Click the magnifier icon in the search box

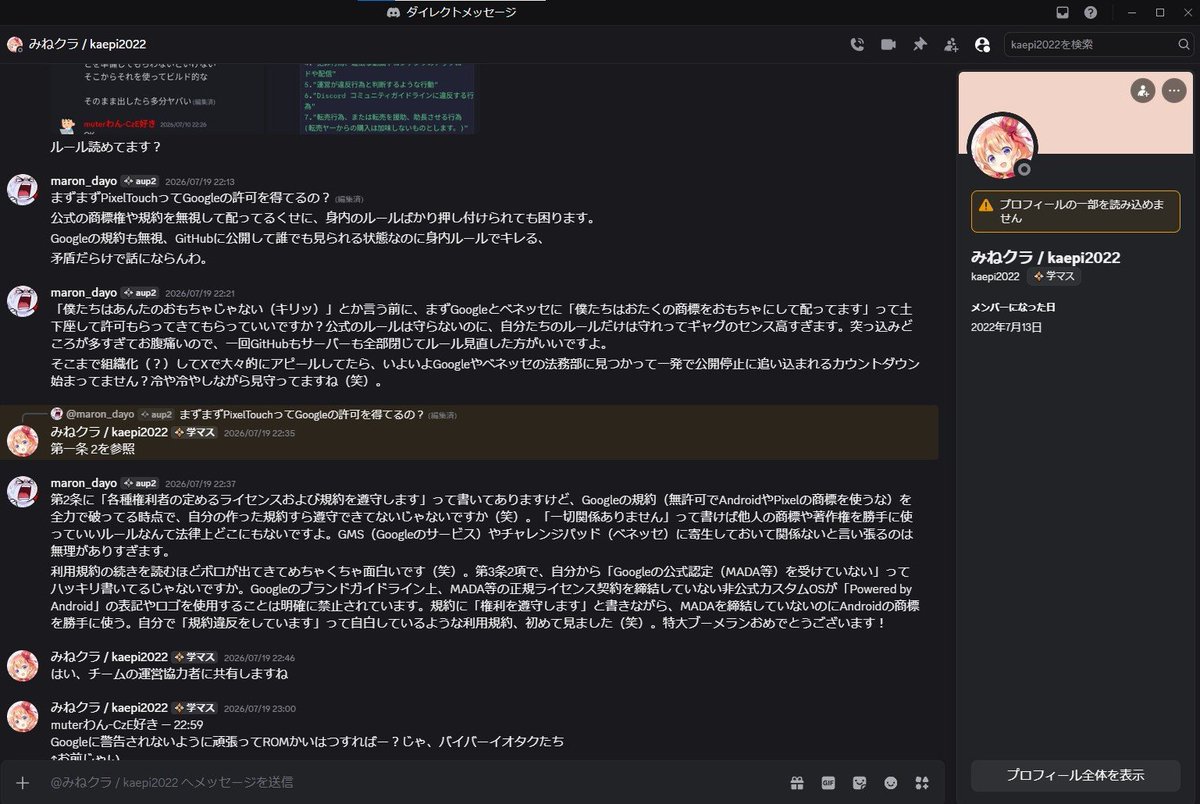pos(1182,44)
